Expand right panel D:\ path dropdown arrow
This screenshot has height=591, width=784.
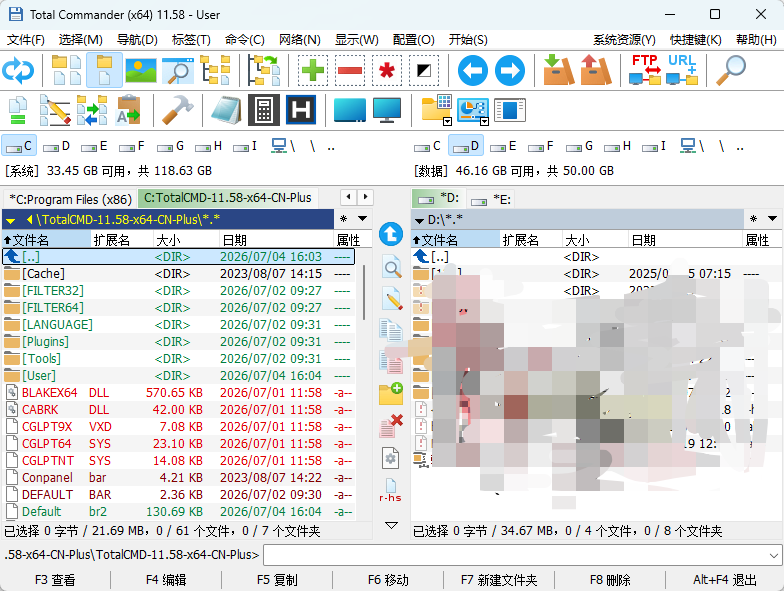point(420,220)
